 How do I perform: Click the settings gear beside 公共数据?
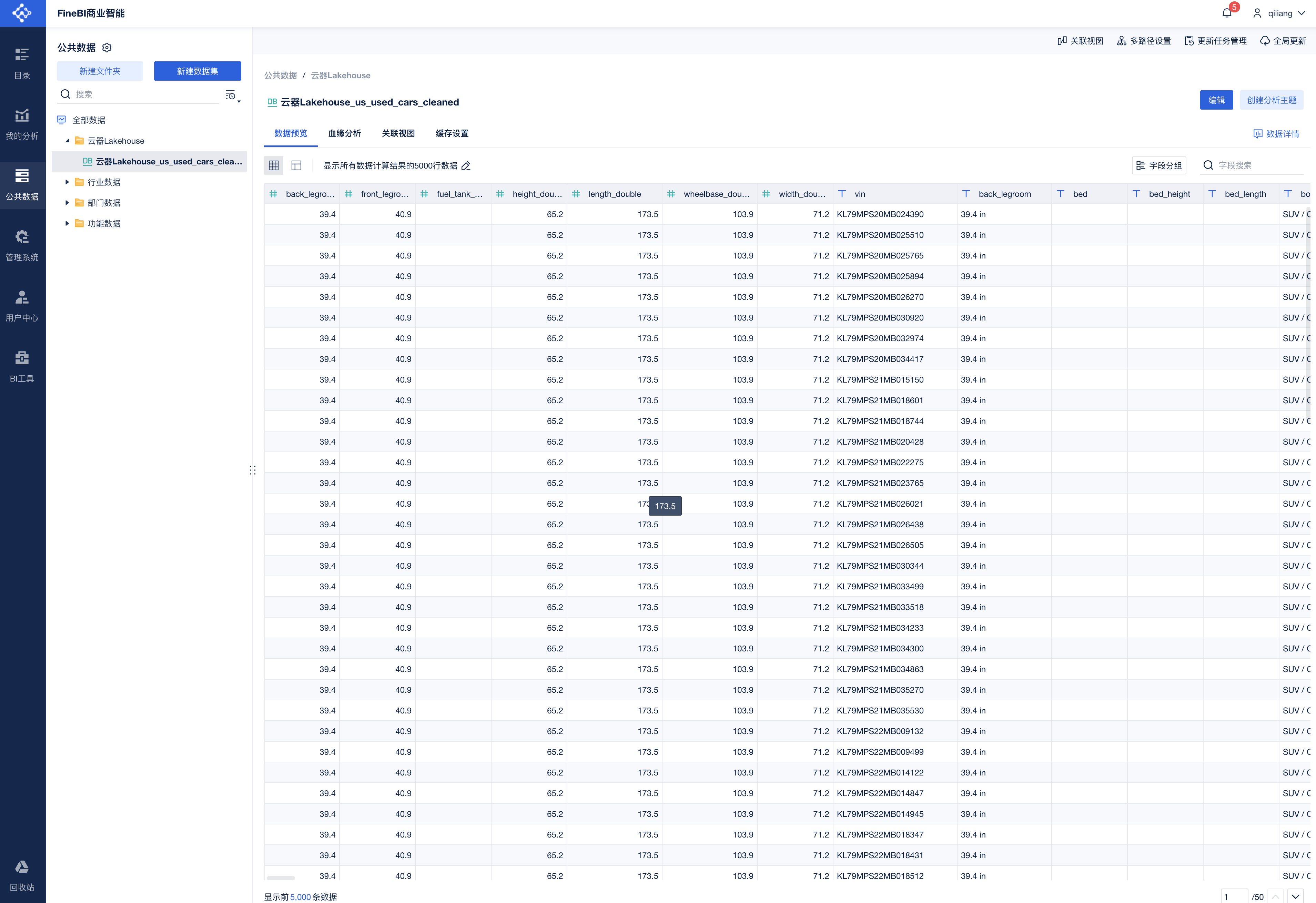point(107,48)
